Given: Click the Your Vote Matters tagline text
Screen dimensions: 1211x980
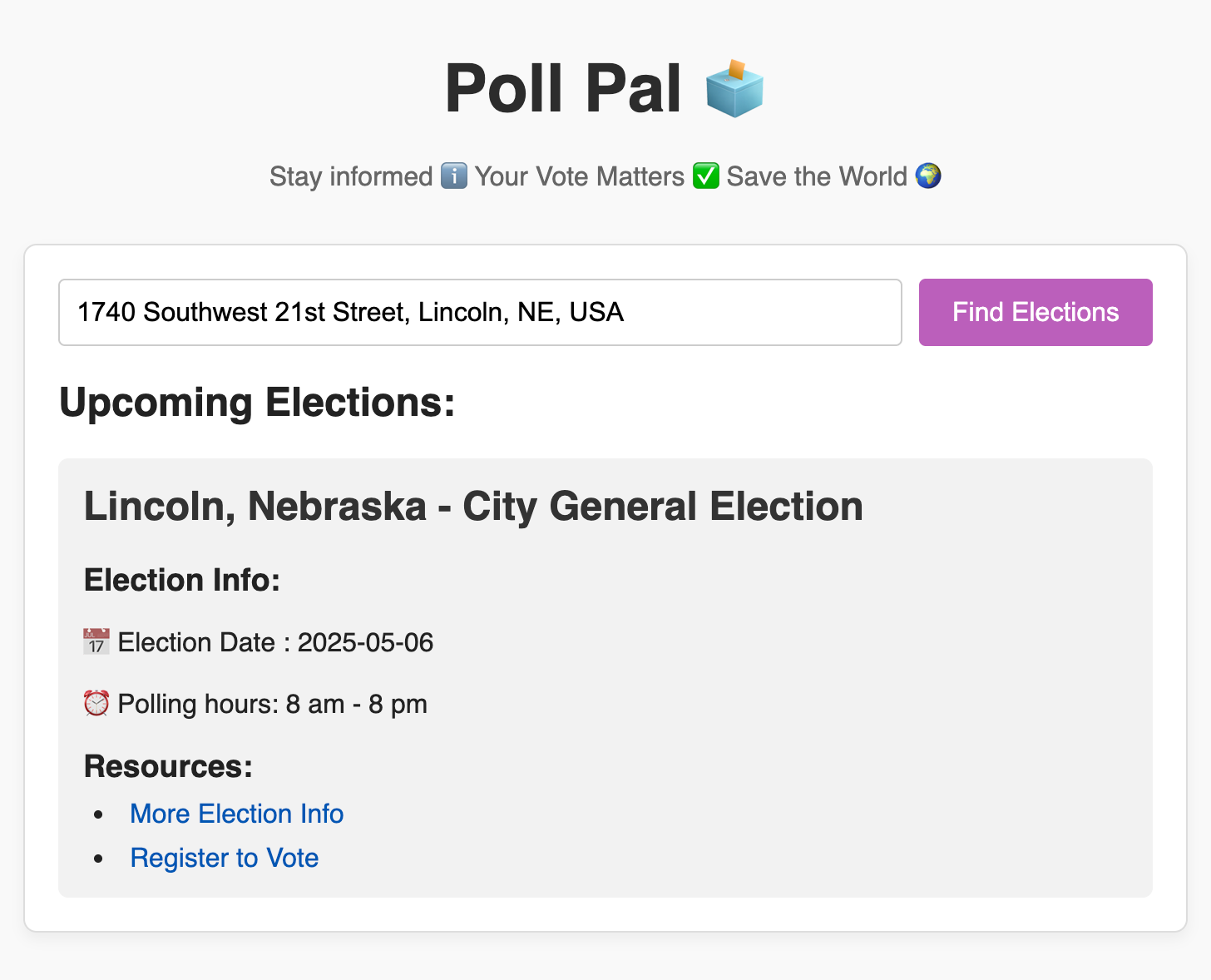Looking at the screenshot, I should coord(579,176).
